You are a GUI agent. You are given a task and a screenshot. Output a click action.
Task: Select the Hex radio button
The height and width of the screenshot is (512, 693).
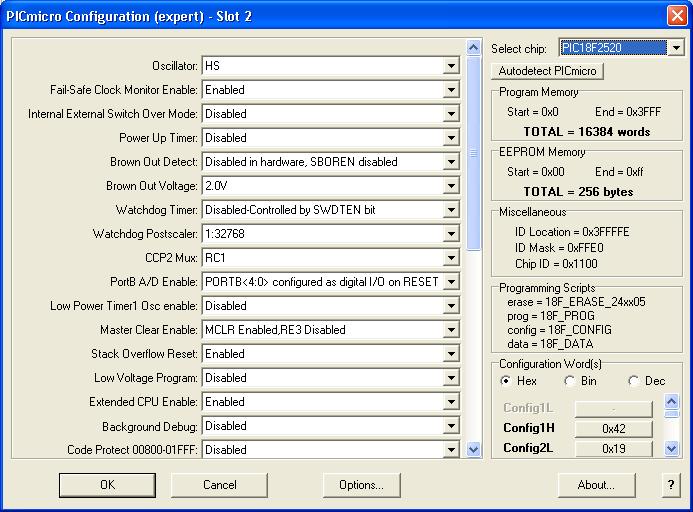tap(506, 381)
